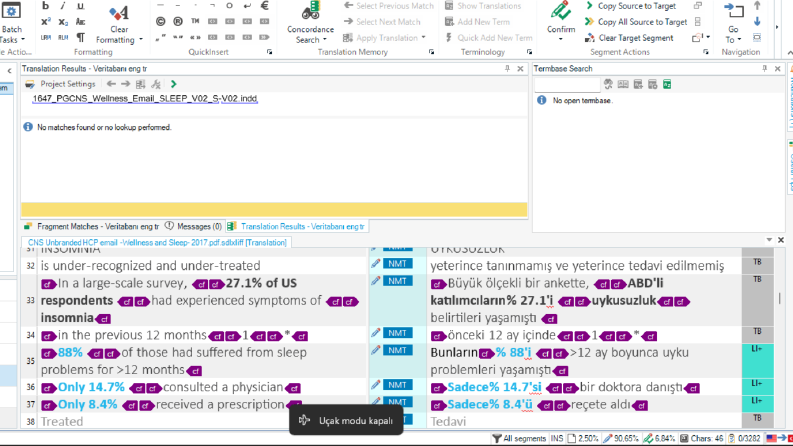This screenshot has height=446, width=793.
Task: Apply underline formatting
Action: pos(80,6)
